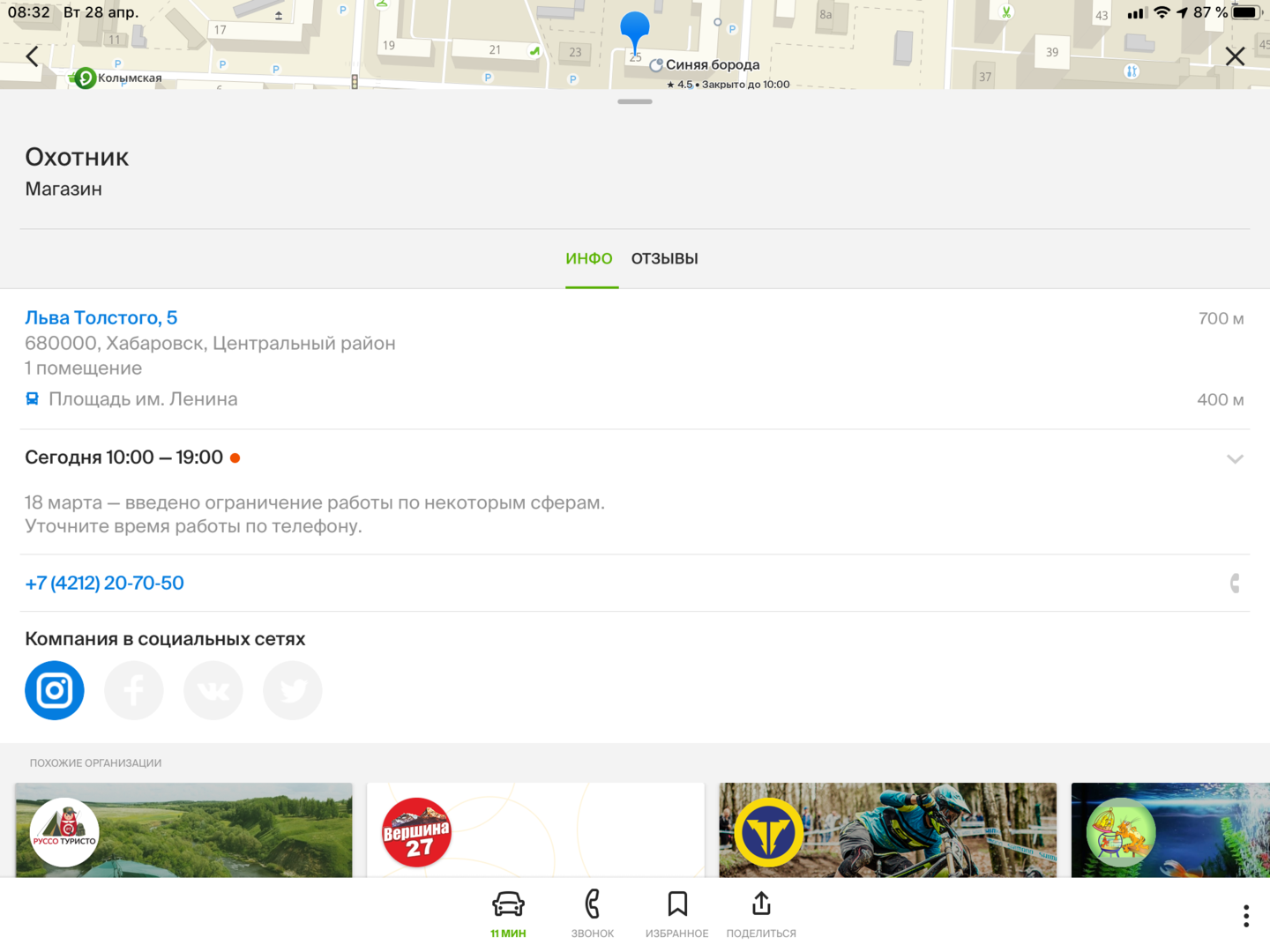Open address Льва Толстого, 5
This screenshot has height=952, width=1270.
[101, 318]
